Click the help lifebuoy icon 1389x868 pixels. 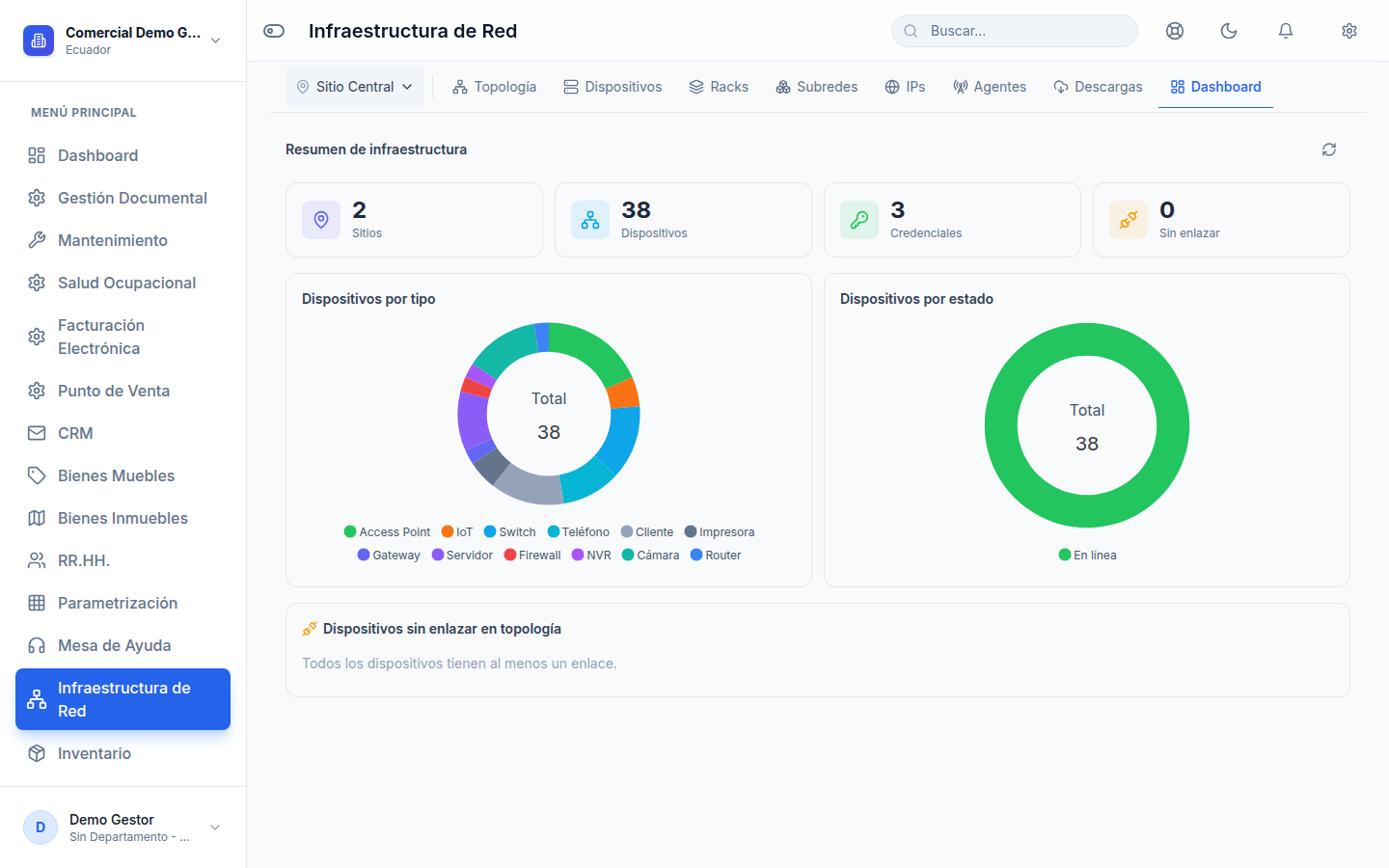coord(1175,31)
